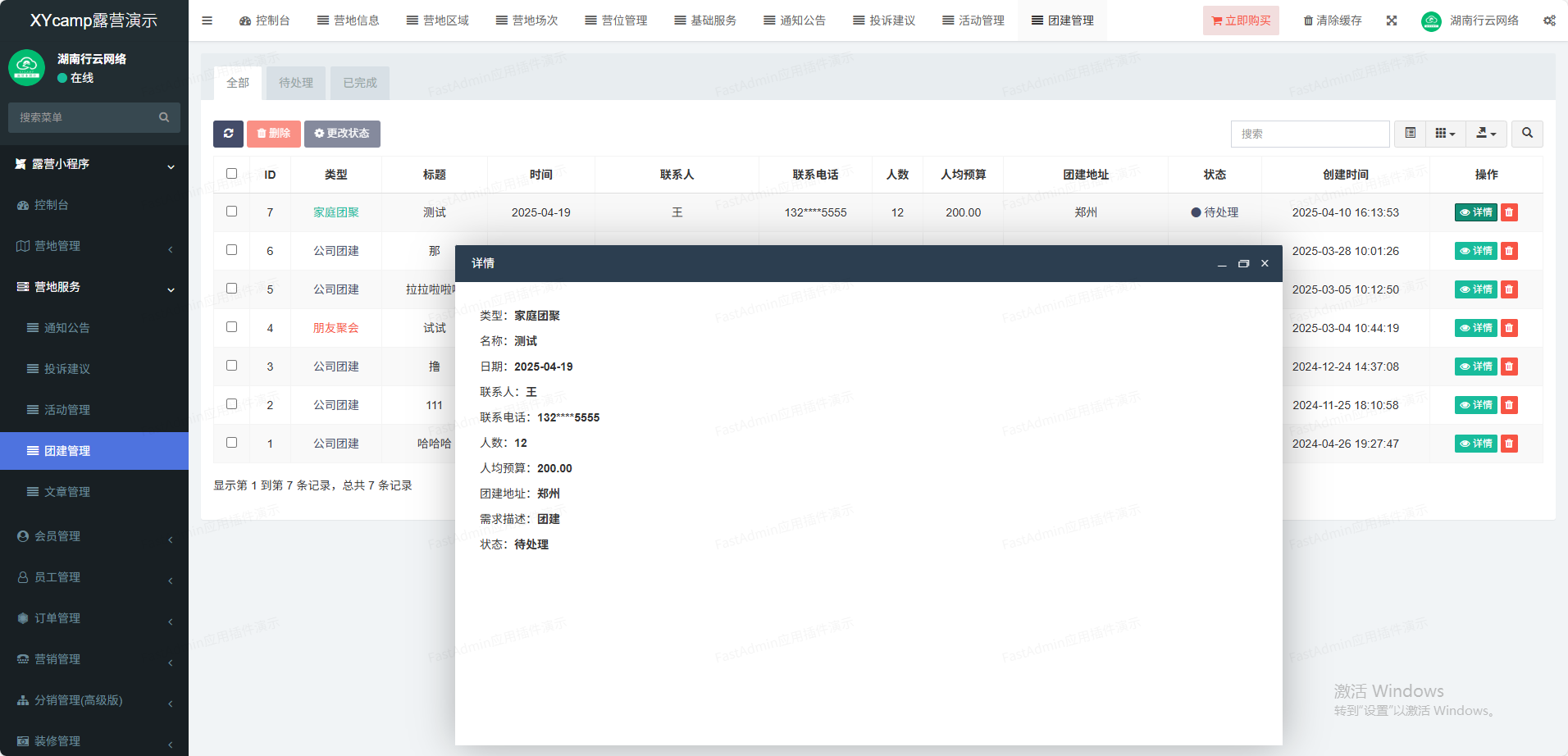Expand the 会员管理 sidebar menu
This screenshot has width=1568, height=756.
tap(94, 536)
